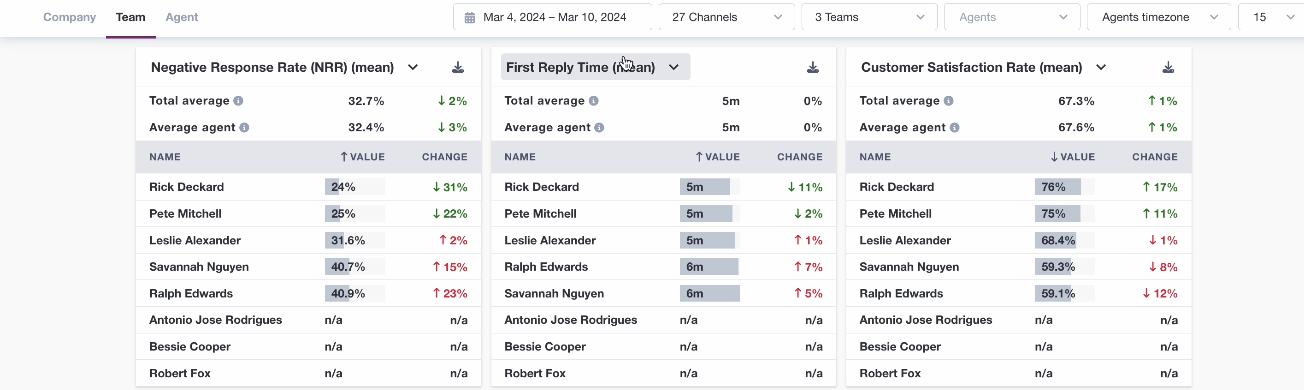Screen dimensions: 1304x390
Task: Sort Customer Satisfaction table by Value
Action: [1072, 157]
